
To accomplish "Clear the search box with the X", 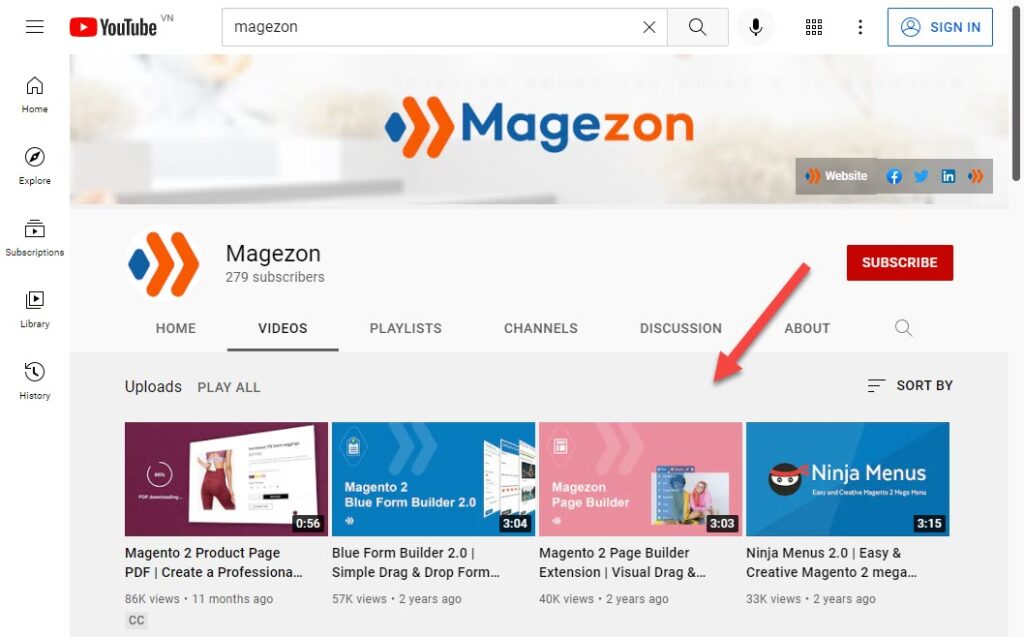I will point(649,27).
